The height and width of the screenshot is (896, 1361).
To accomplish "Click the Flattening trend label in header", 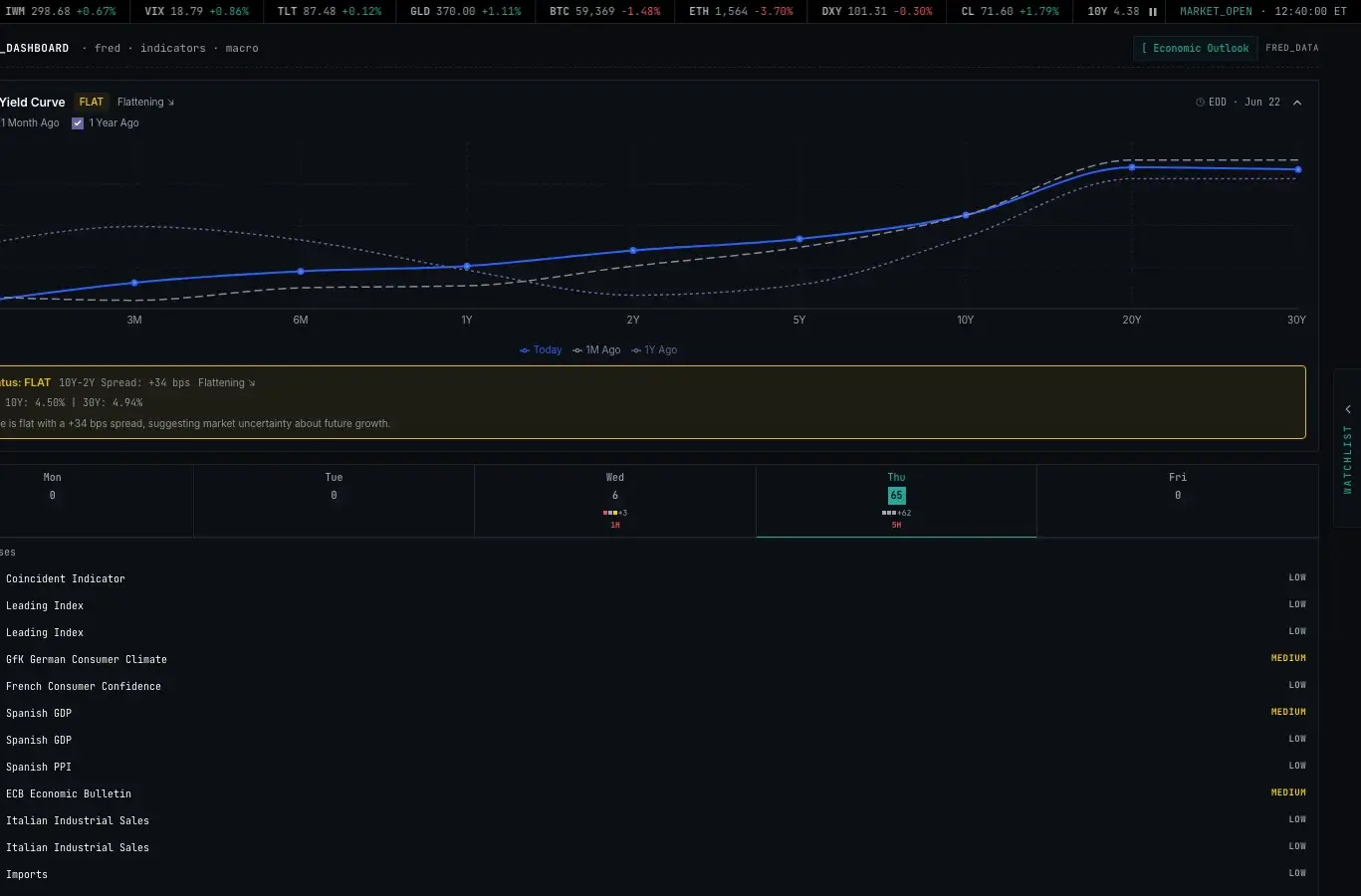I will (145, 103).
